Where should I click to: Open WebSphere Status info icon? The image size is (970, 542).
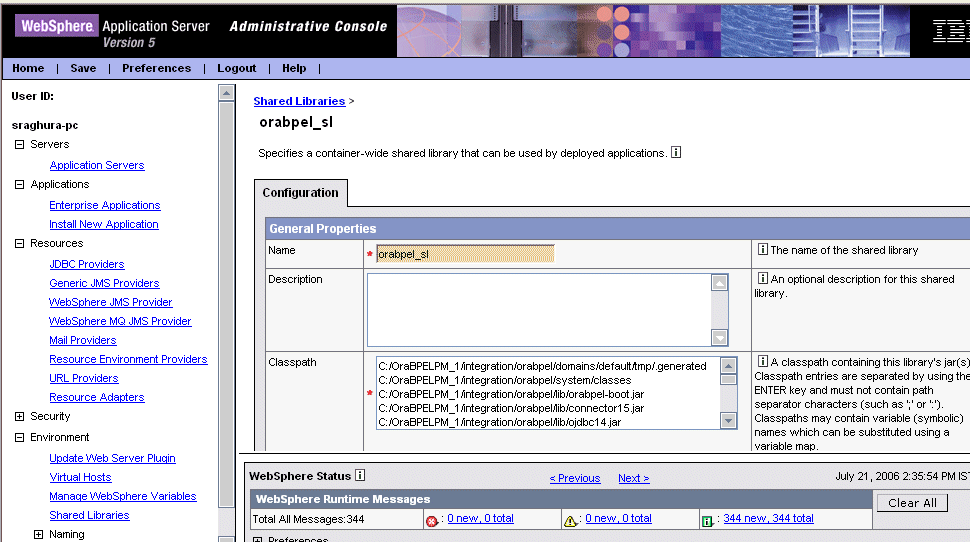click(360, 475)
